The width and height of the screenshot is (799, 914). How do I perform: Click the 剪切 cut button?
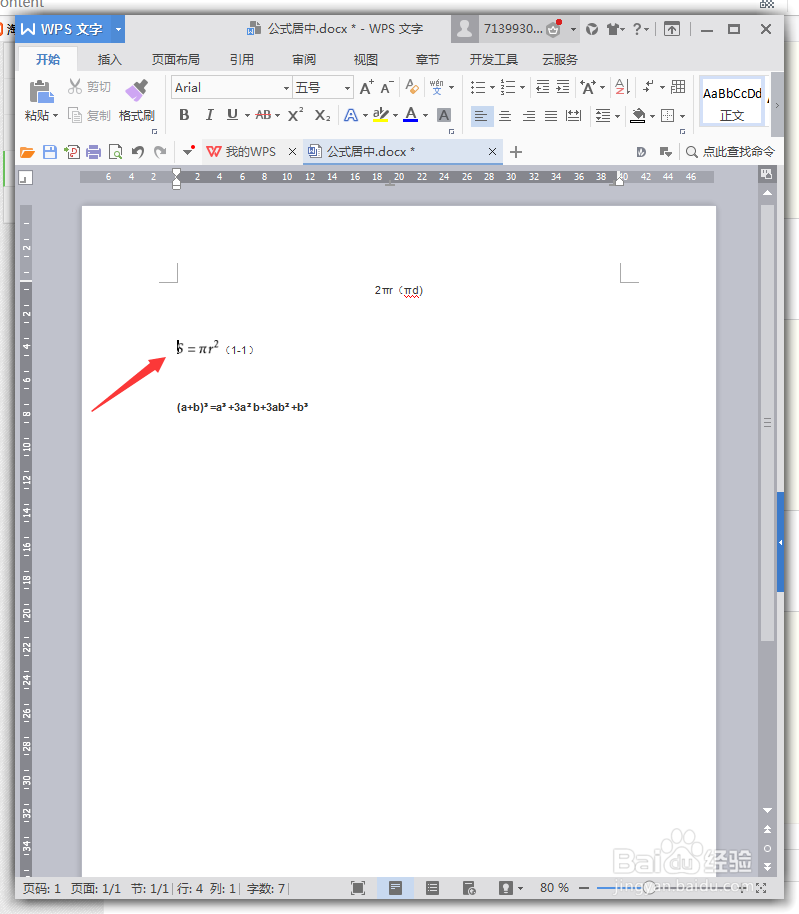click(89, 87)
